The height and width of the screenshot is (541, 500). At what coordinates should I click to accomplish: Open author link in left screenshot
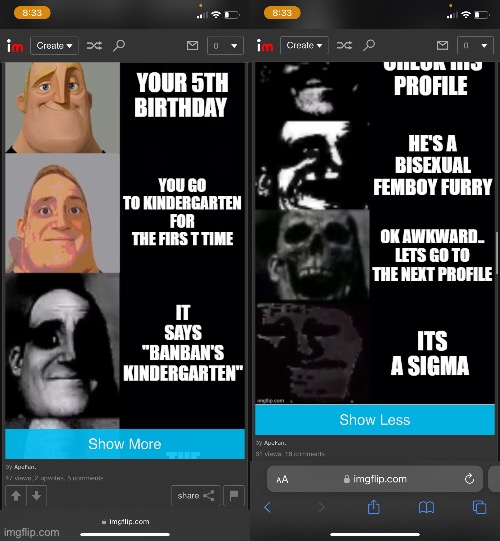coord(24,467)
